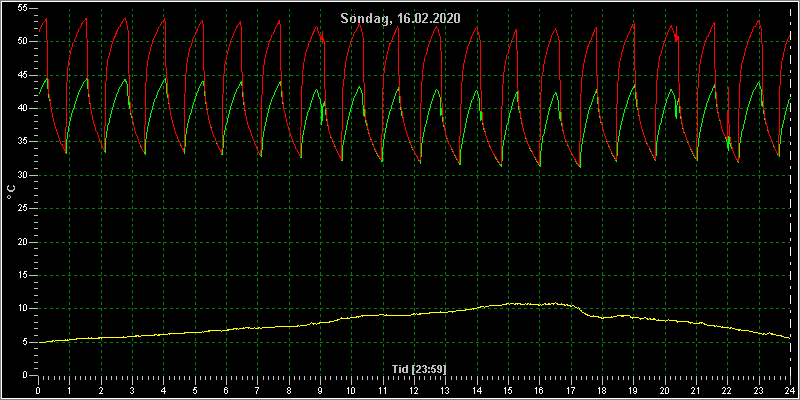Screen dimensions: 800x400
Task: Click hour 3 on the time axis
Action: [x=132, y=390]
